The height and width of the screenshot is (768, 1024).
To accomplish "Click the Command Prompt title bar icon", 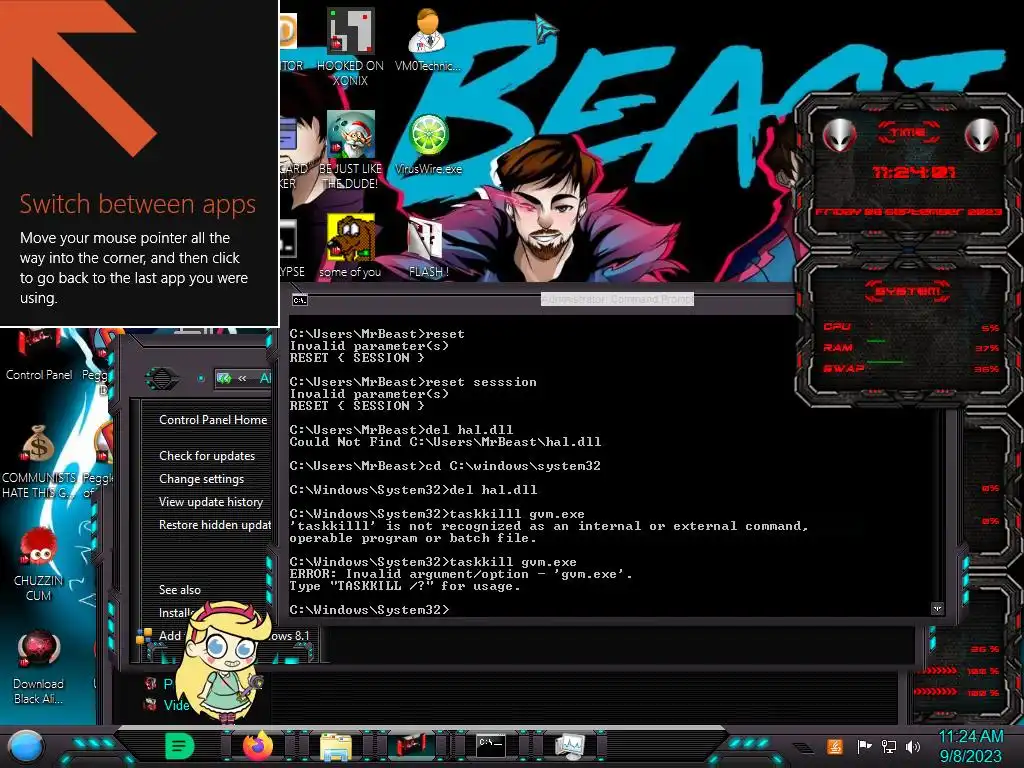I will click(300, 300).
